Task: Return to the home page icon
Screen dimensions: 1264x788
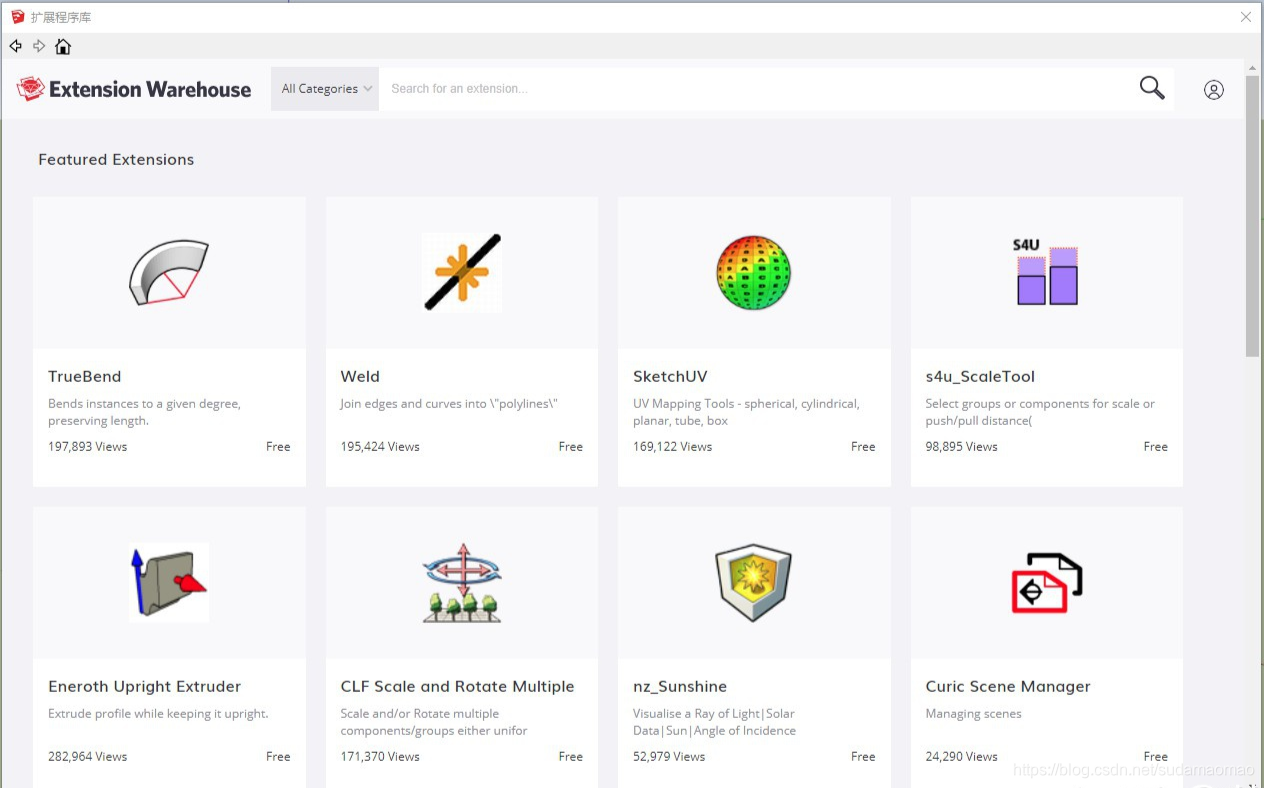Action: [63, 46]
